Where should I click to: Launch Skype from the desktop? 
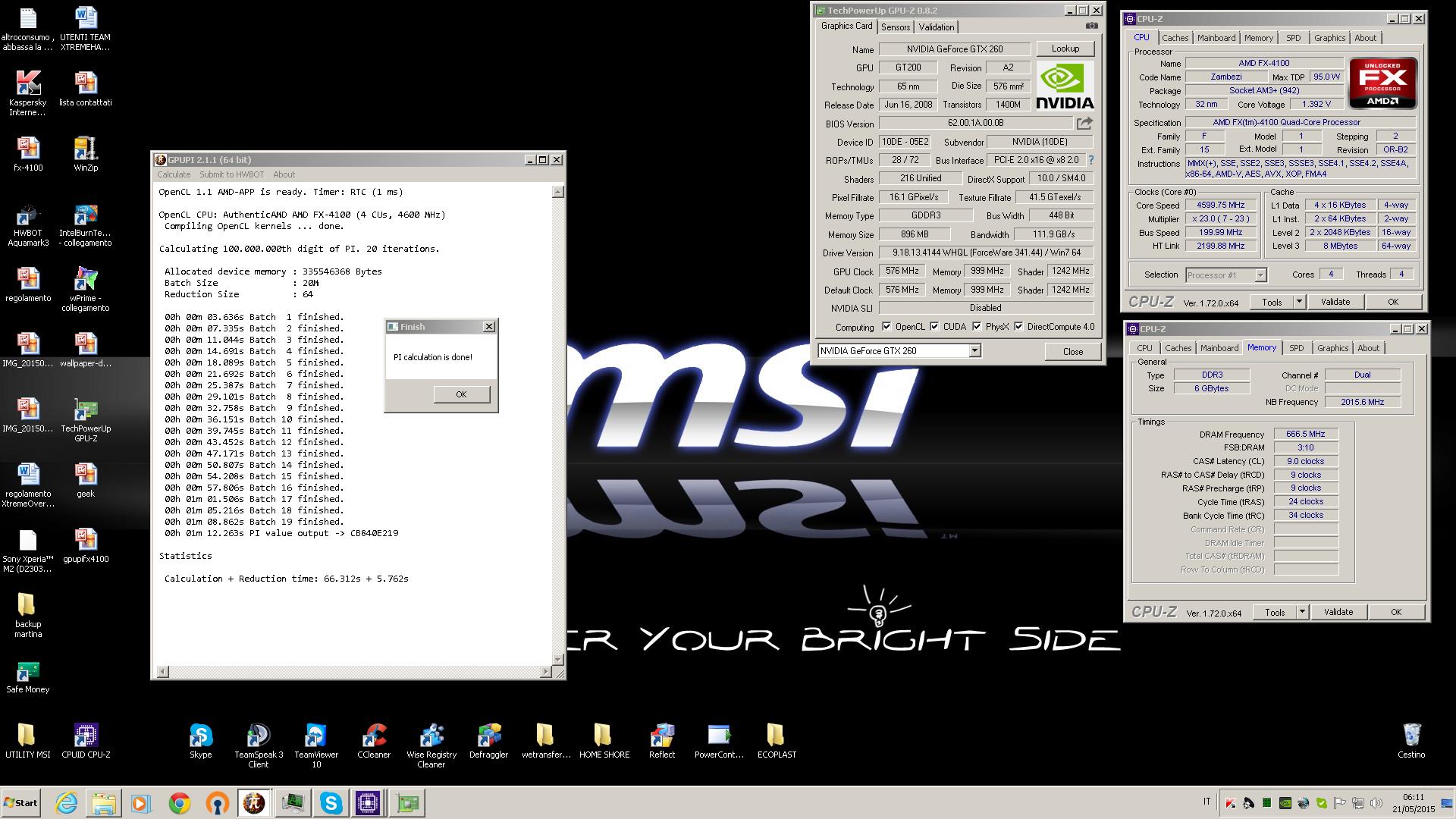coord(201,741)
